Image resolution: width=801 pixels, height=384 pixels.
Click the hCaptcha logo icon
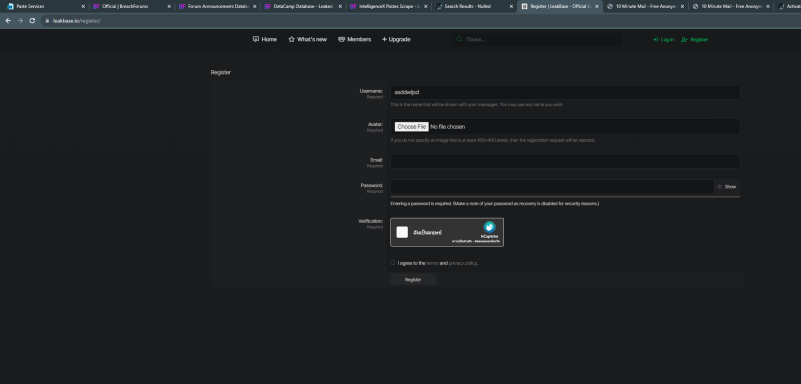coord(489,227)
